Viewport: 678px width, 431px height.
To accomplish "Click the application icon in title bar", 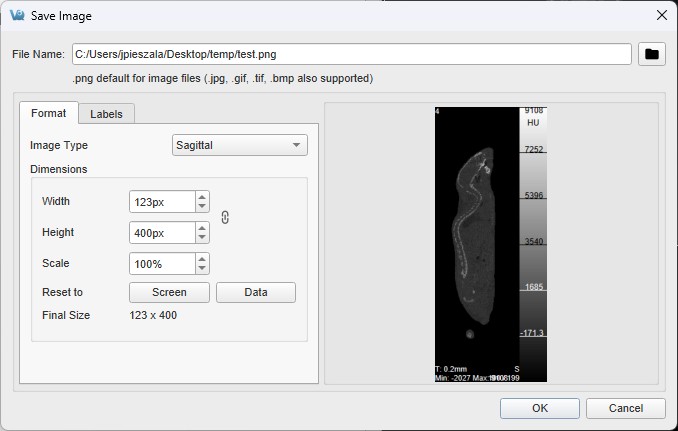I will 17,15.
